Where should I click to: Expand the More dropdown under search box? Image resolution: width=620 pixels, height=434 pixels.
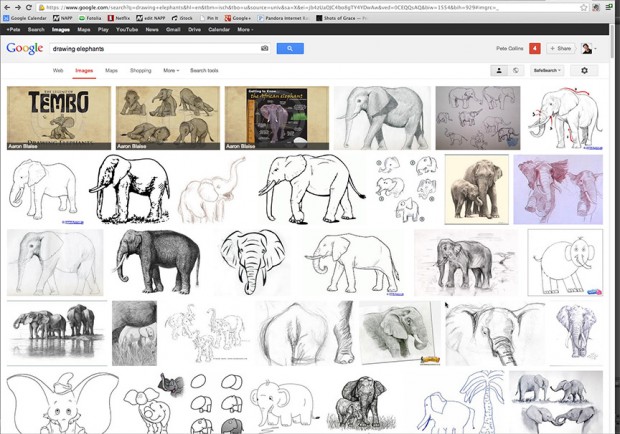tap(171, 70)
